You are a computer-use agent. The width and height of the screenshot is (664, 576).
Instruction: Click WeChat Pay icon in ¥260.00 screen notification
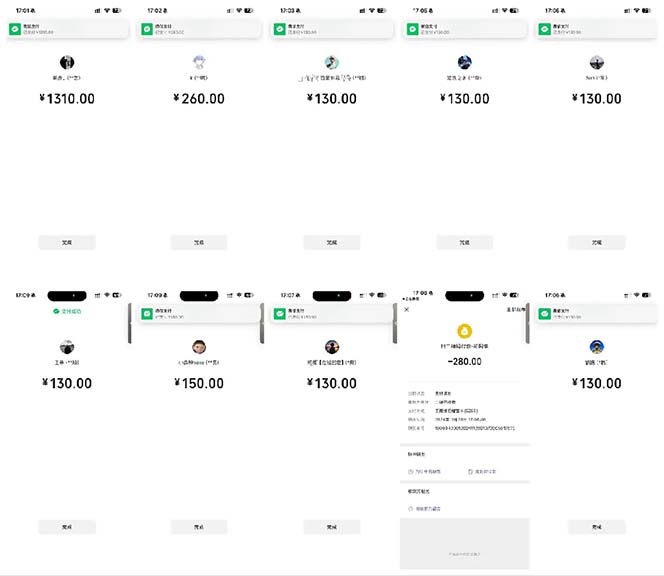click(x=146, y=29)
